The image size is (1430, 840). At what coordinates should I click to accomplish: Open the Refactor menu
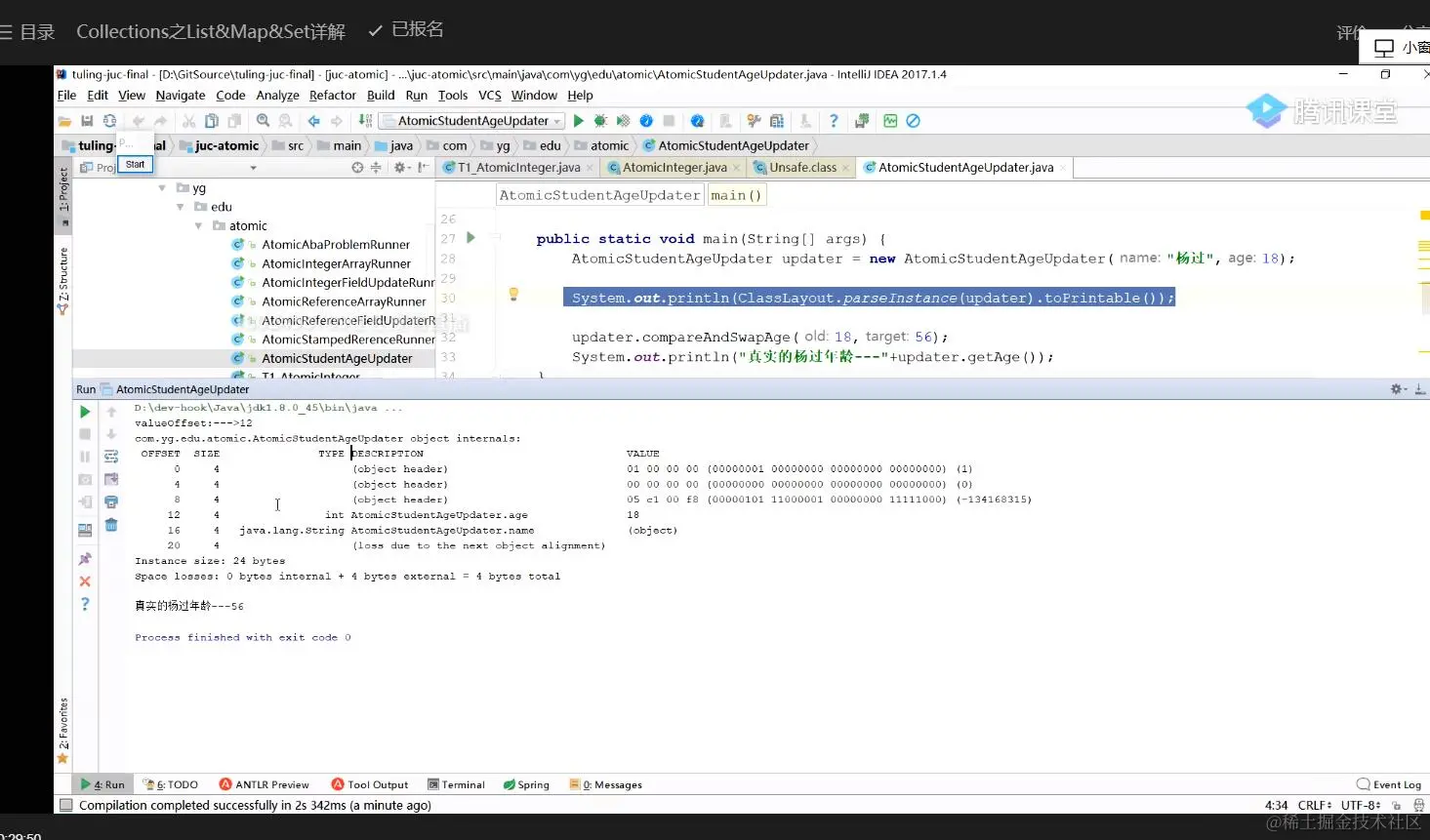point(333,96)
